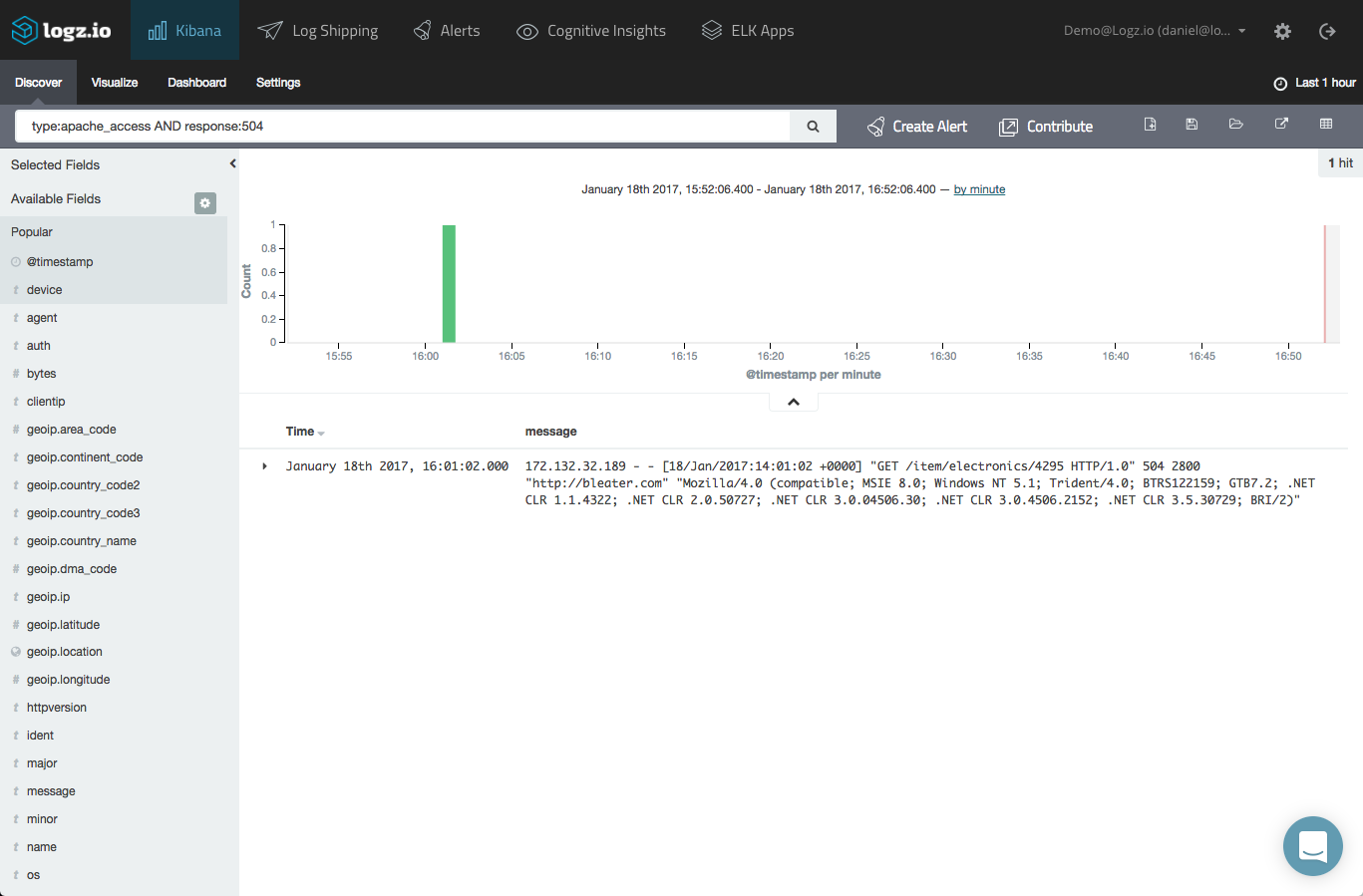Select minor field
Image resolution: width=1363 pixels, height=896 pixels.
tap(42, 819)
